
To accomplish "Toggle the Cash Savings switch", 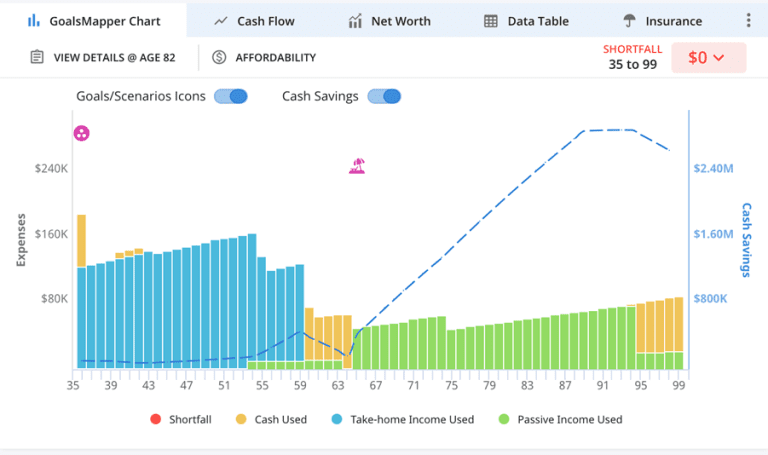I will 384,96.
